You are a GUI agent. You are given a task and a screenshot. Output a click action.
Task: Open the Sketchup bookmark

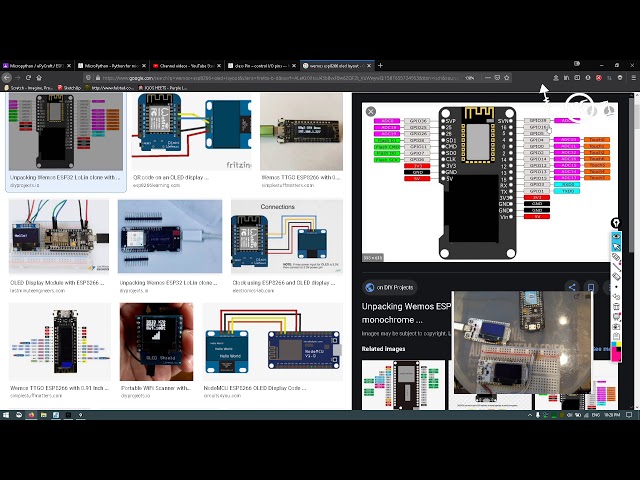(x=69, y=88)
